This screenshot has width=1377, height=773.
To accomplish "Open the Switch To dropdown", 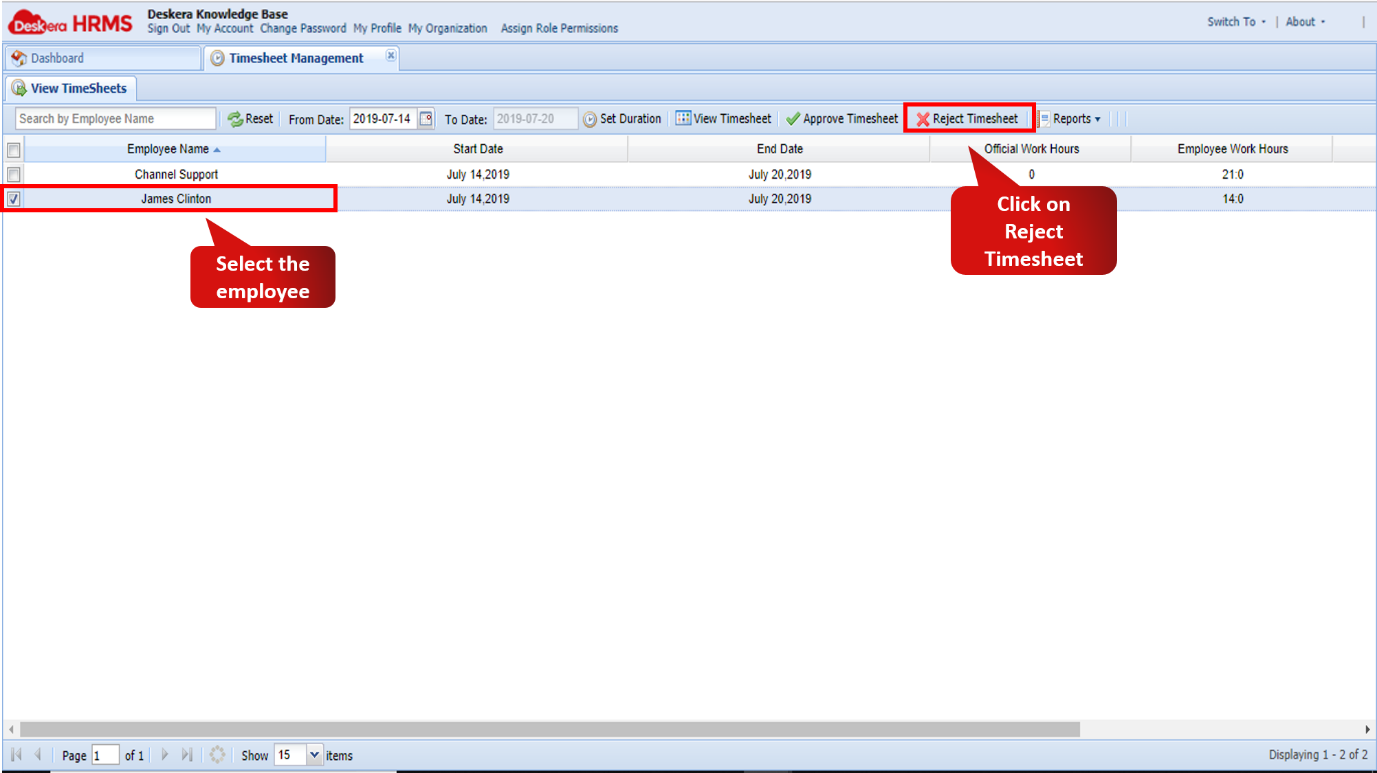I will pos(1234,20).
